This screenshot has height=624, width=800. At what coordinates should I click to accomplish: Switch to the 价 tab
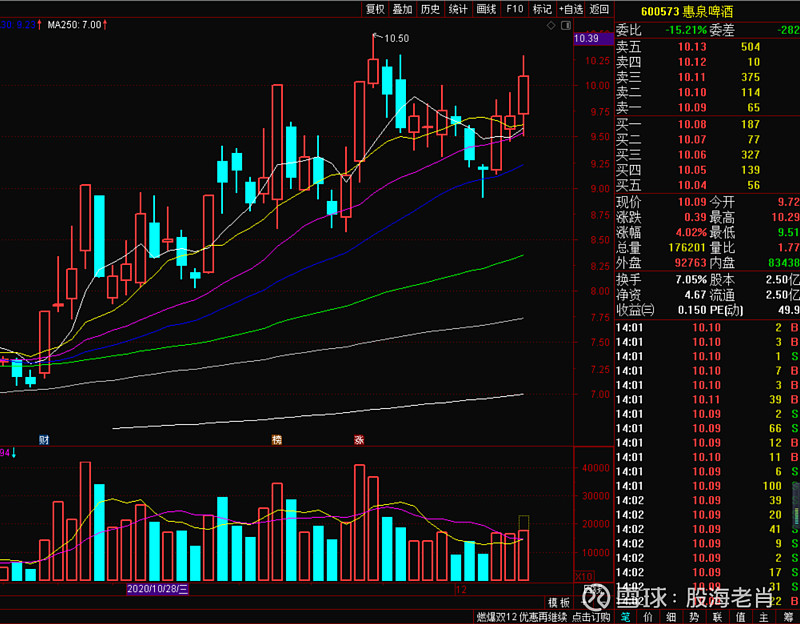pos(648,617)
